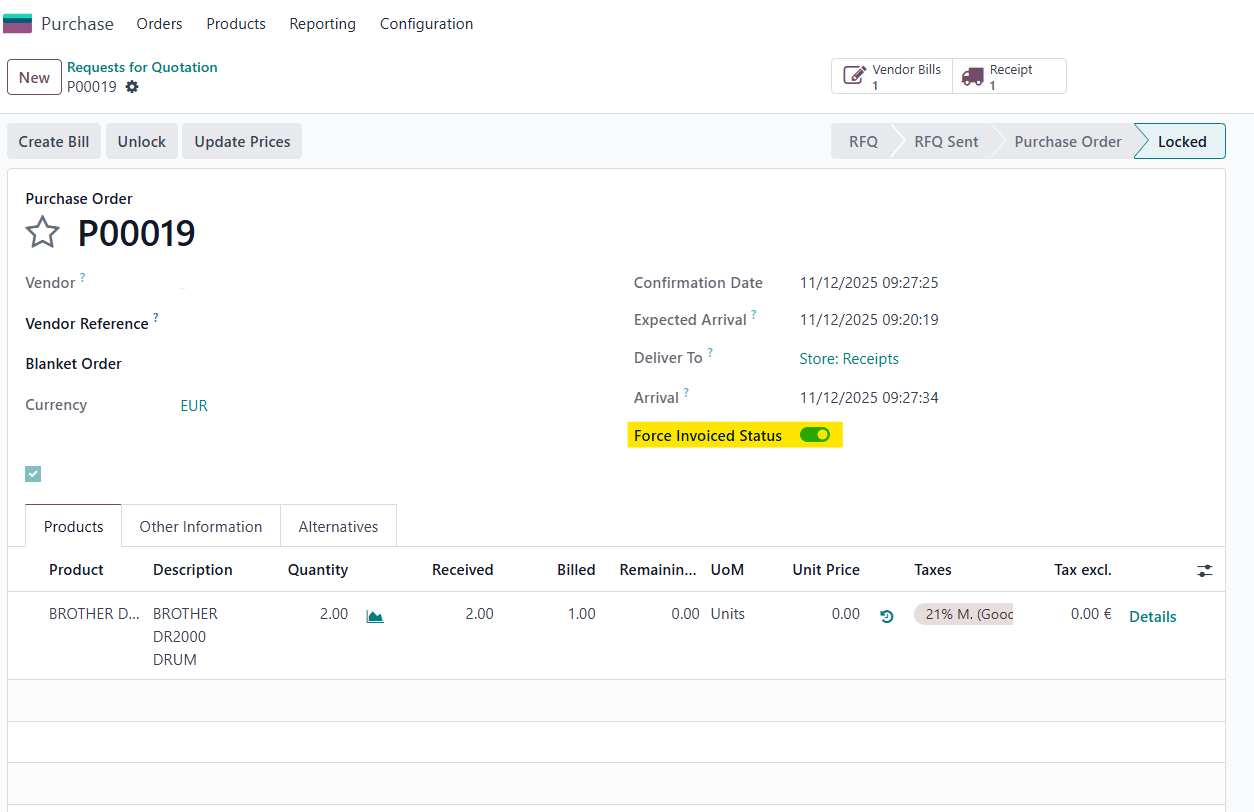Expand the Configuration menu
1254x812 pixels.
pos(426,23)
